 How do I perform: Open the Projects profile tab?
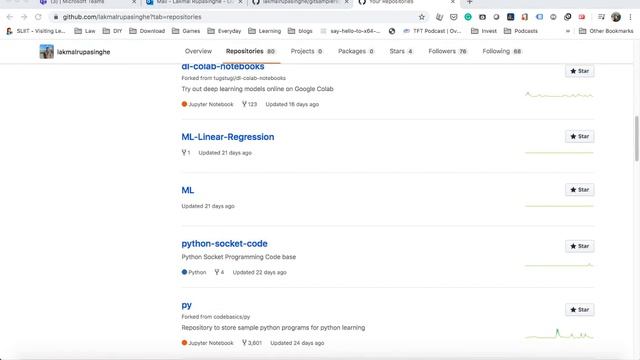[307, 51]
